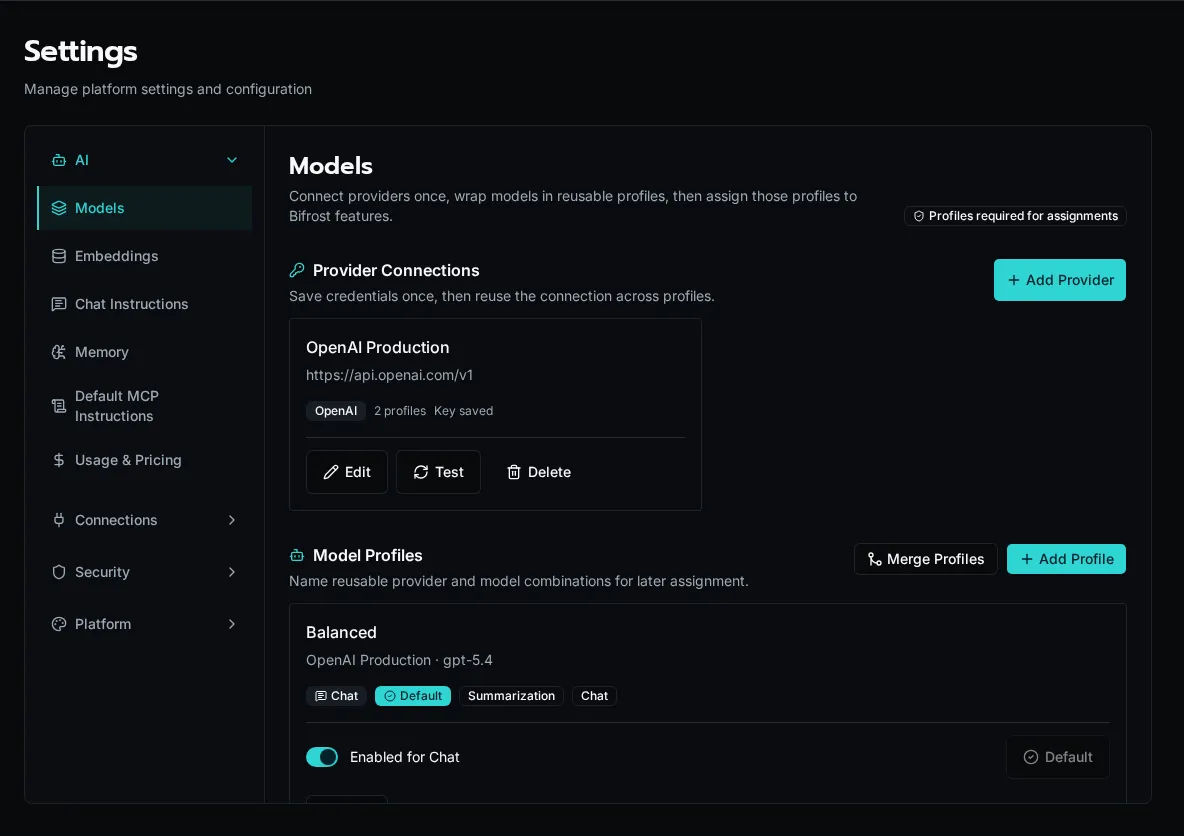
Task: Click the Add Provider button
Action: click(1059, 280)
